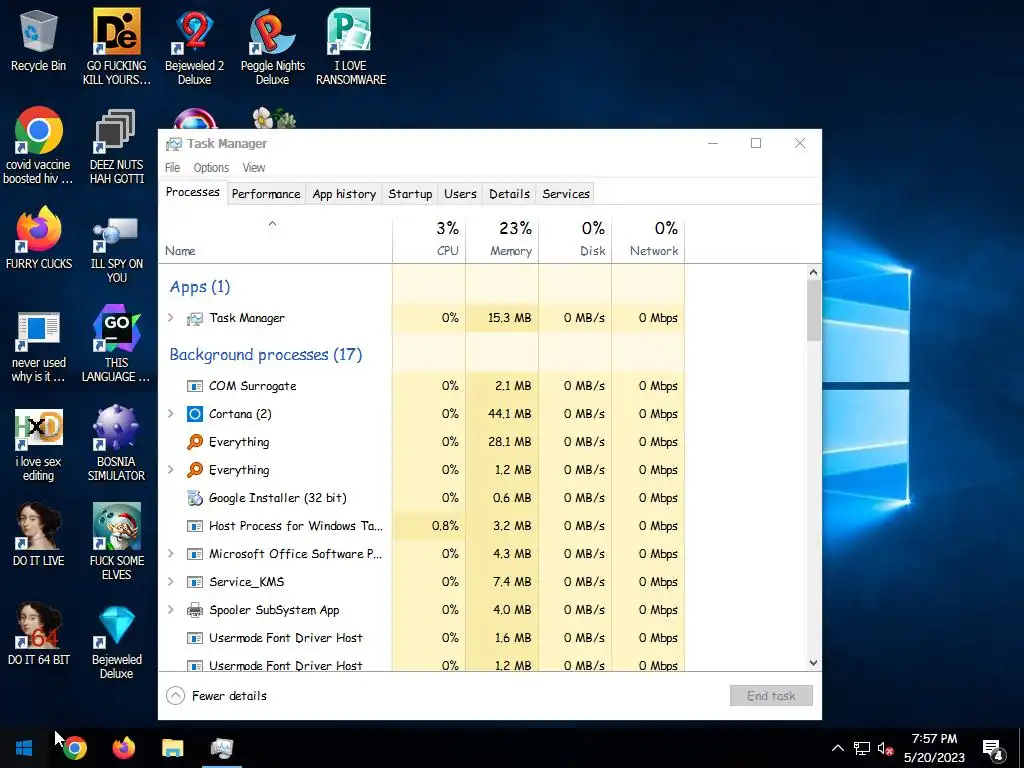This screenshot has height=768, width=1024.
Task: Switch to the App history tab
Action: [344, 194]
